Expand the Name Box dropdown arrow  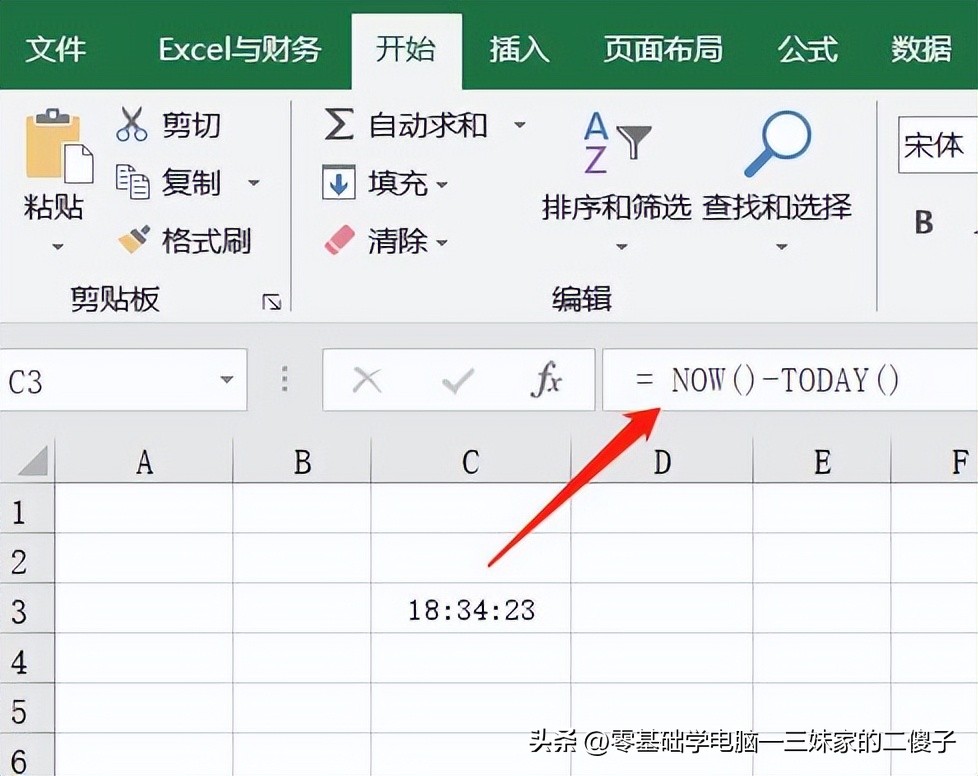pos(226,381)
